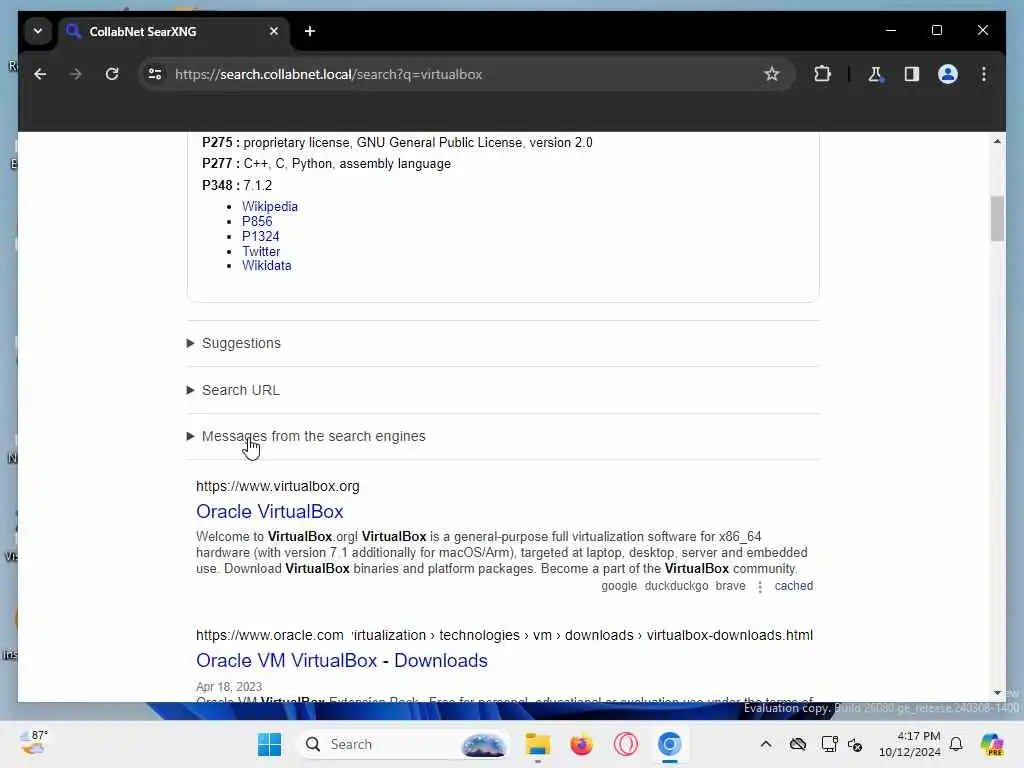
Task: Open the P856 link
Action: click(257, 221)
